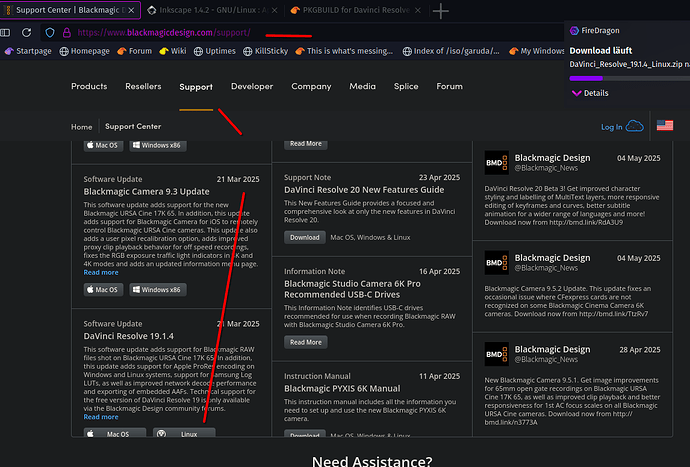This screenshot has width=690, height=467.
Task: Read more about DaVinci Resolve 19.1.4
Action: pos(101,417)
